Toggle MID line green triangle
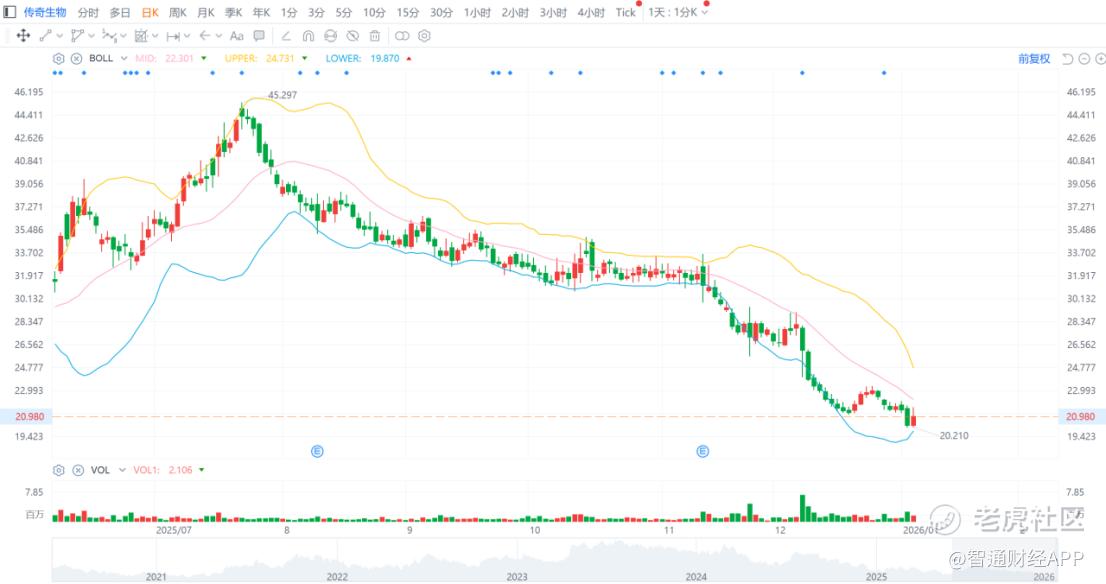1106x584 pixels. click(204, 59)
